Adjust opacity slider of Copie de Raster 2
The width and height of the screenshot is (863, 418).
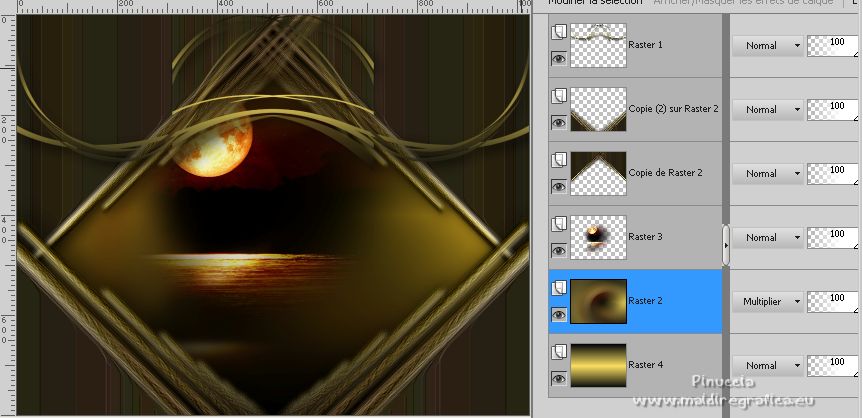pos(833,173)
